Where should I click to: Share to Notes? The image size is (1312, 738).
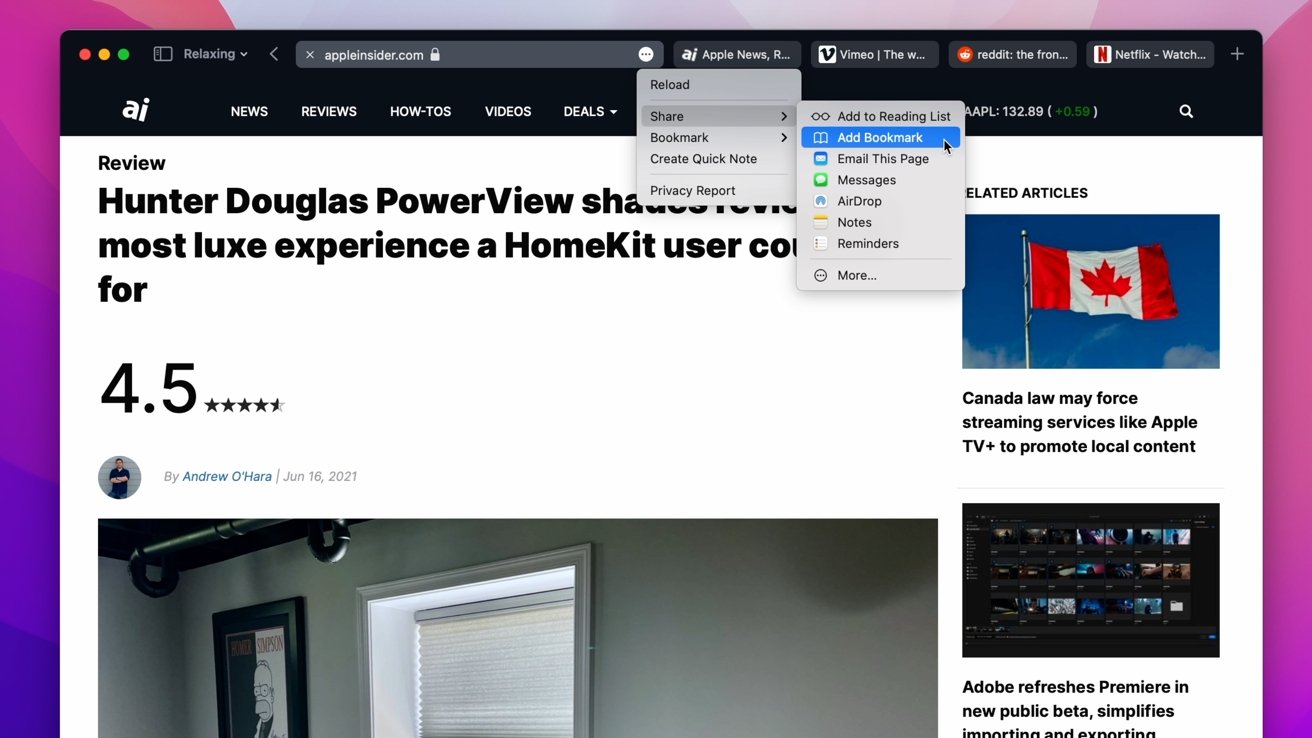880,222
